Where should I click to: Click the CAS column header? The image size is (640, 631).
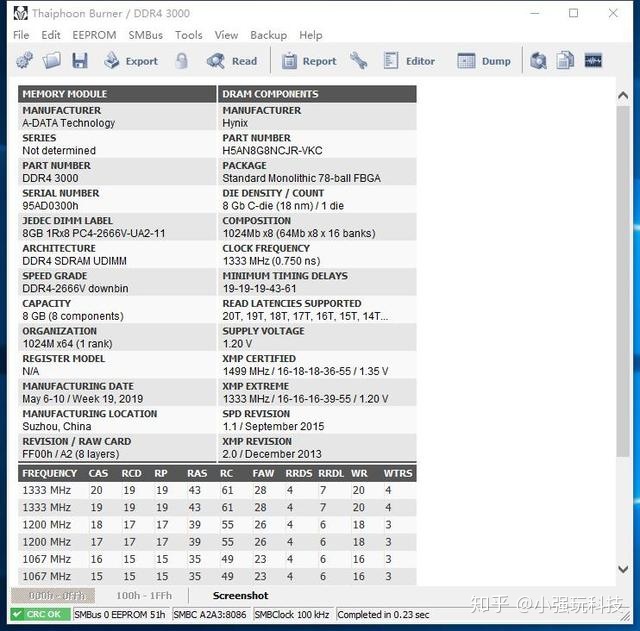98,473
